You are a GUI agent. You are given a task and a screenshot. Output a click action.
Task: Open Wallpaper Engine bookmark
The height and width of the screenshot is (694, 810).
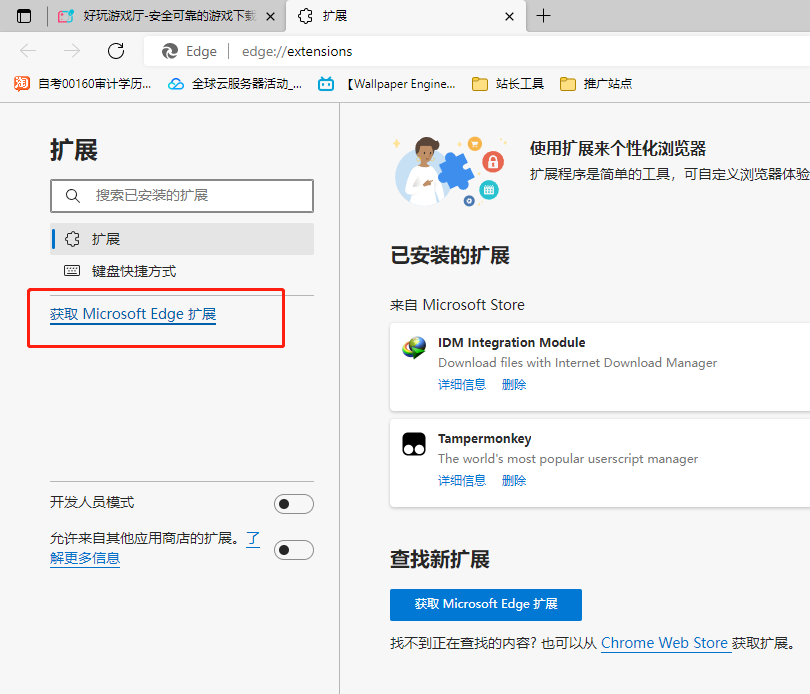(387, 84)
